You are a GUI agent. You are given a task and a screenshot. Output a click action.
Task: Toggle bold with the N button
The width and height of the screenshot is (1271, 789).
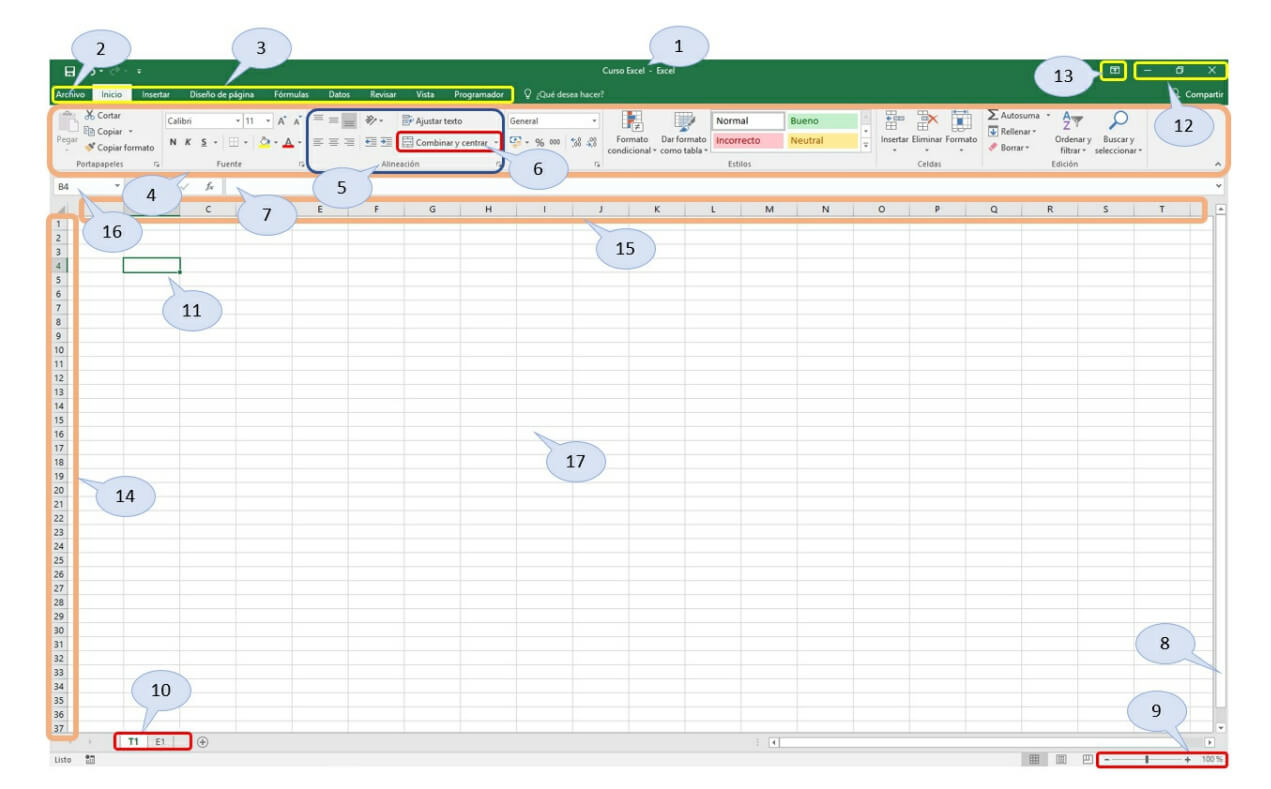coord(173,142)
